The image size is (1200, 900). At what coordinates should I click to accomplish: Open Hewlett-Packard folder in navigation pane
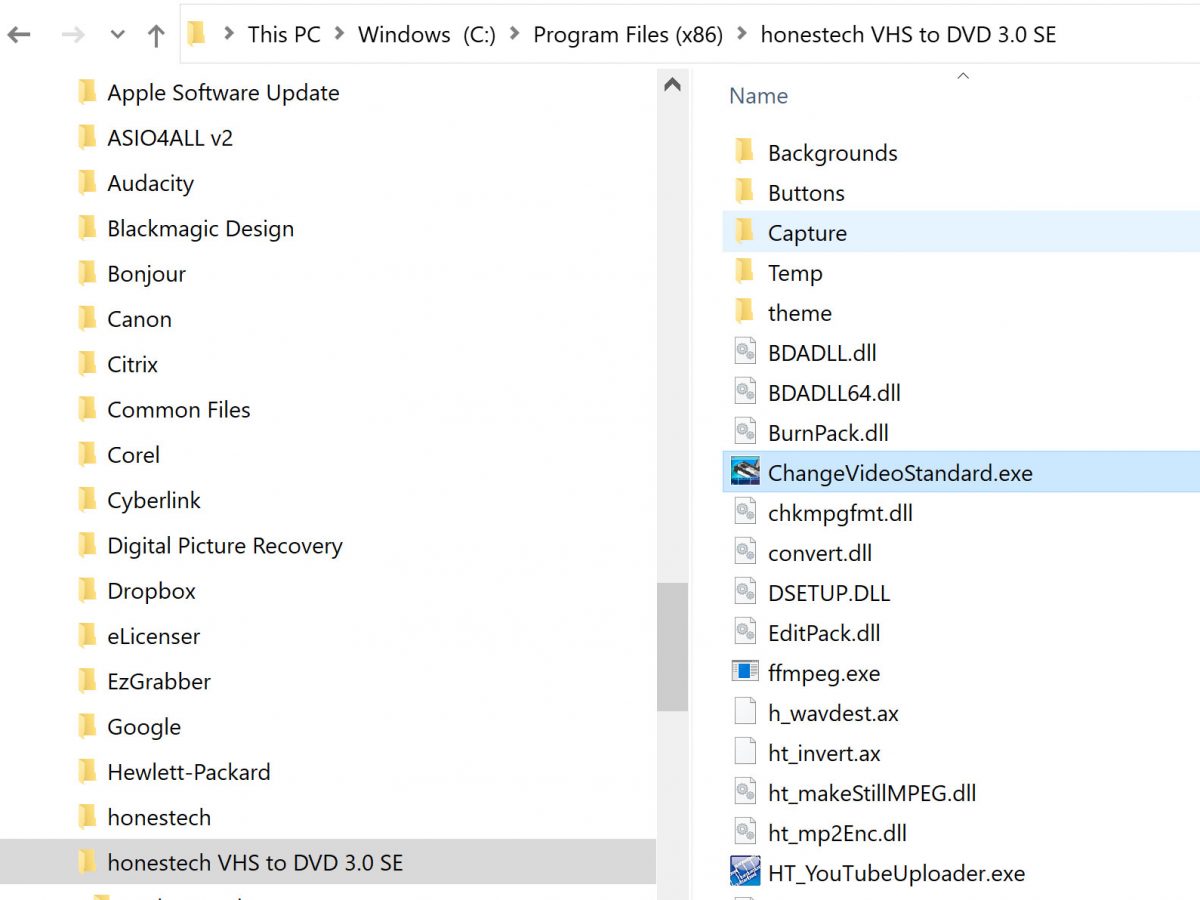(188, 772)
